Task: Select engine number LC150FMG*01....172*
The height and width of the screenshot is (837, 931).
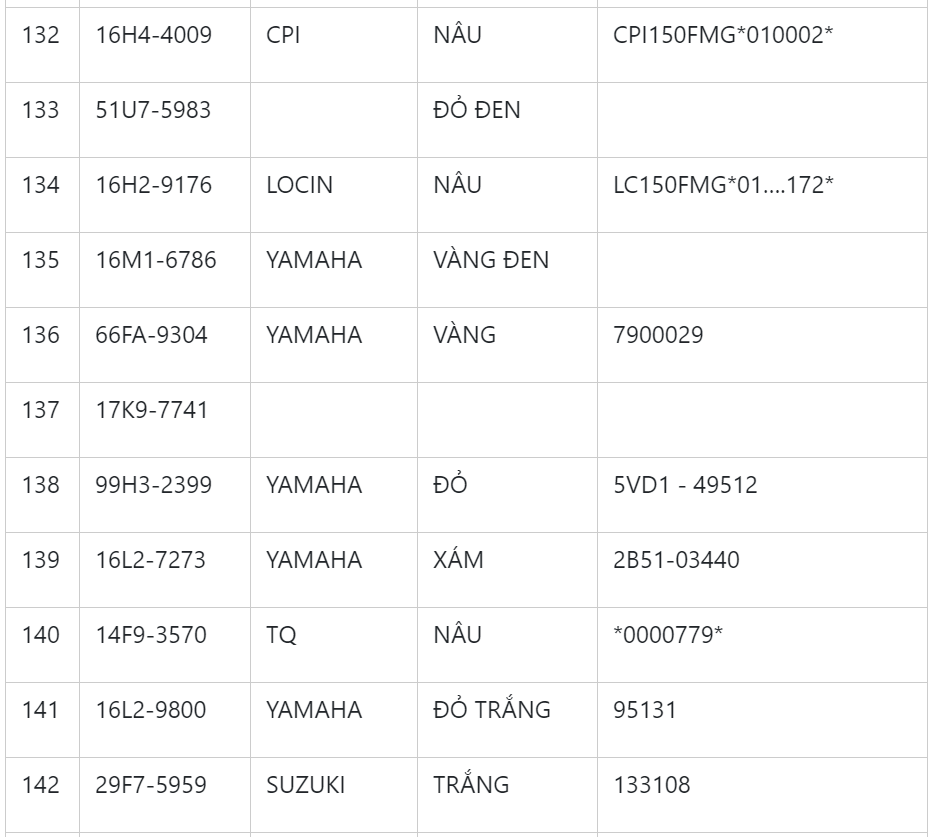Action: [723, 185]
